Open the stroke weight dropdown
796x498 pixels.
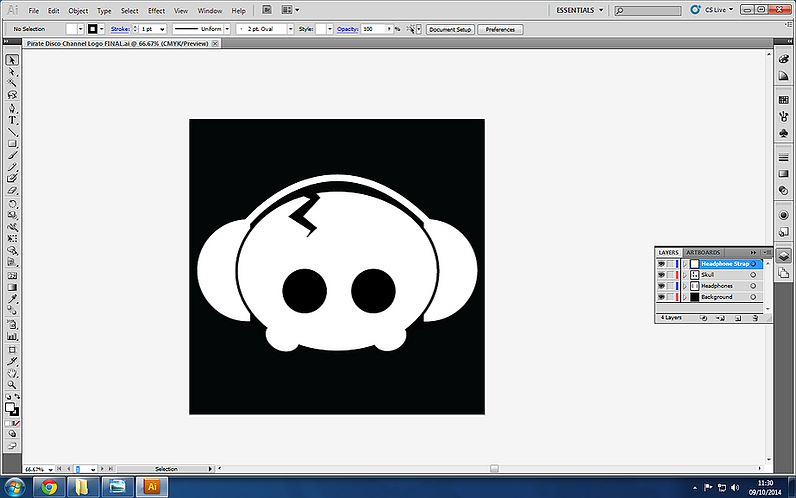[162, 29]
